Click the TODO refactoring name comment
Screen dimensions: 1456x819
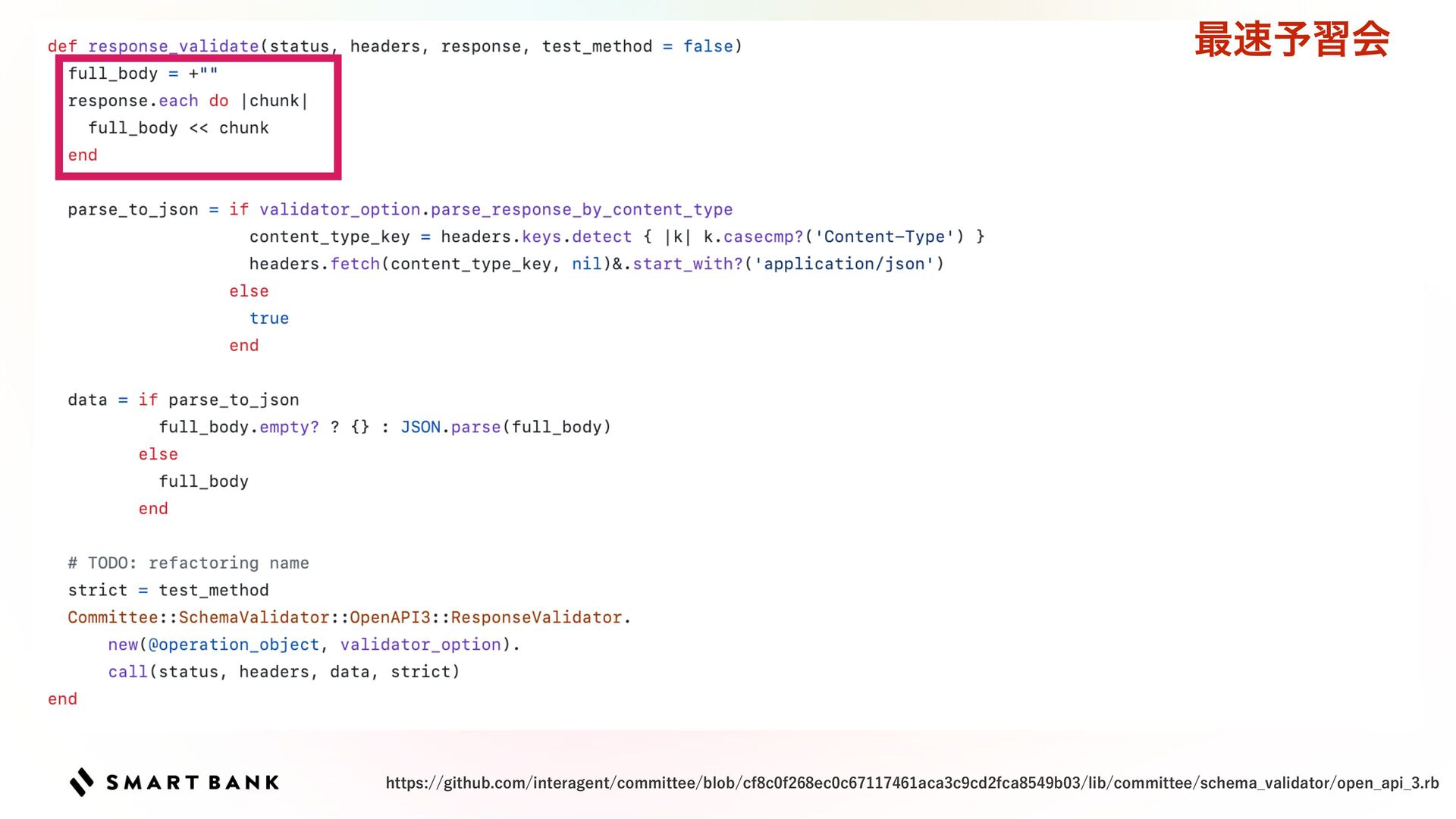[188, 563]
